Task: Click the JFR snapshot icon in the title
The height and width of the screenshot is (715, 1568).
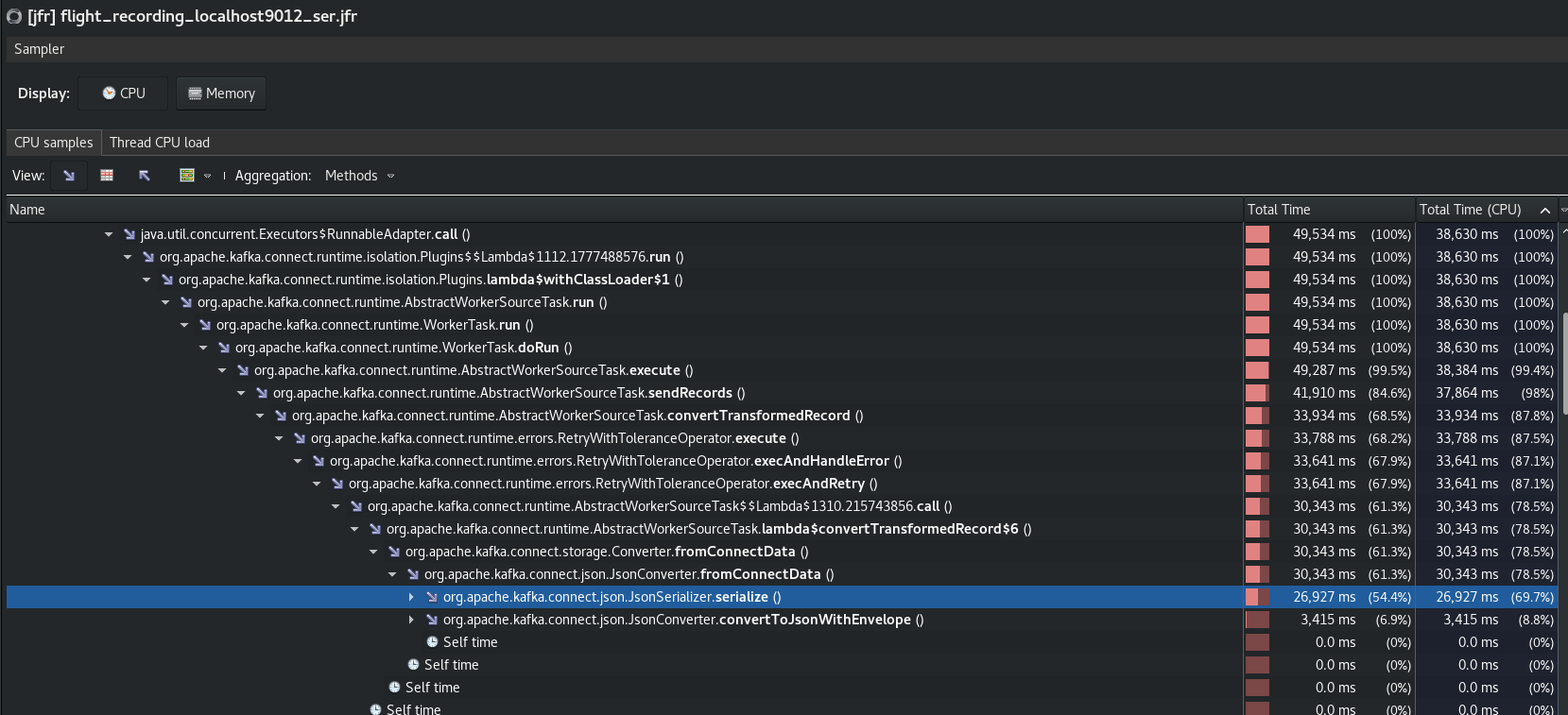Action: tap(14, 16)
